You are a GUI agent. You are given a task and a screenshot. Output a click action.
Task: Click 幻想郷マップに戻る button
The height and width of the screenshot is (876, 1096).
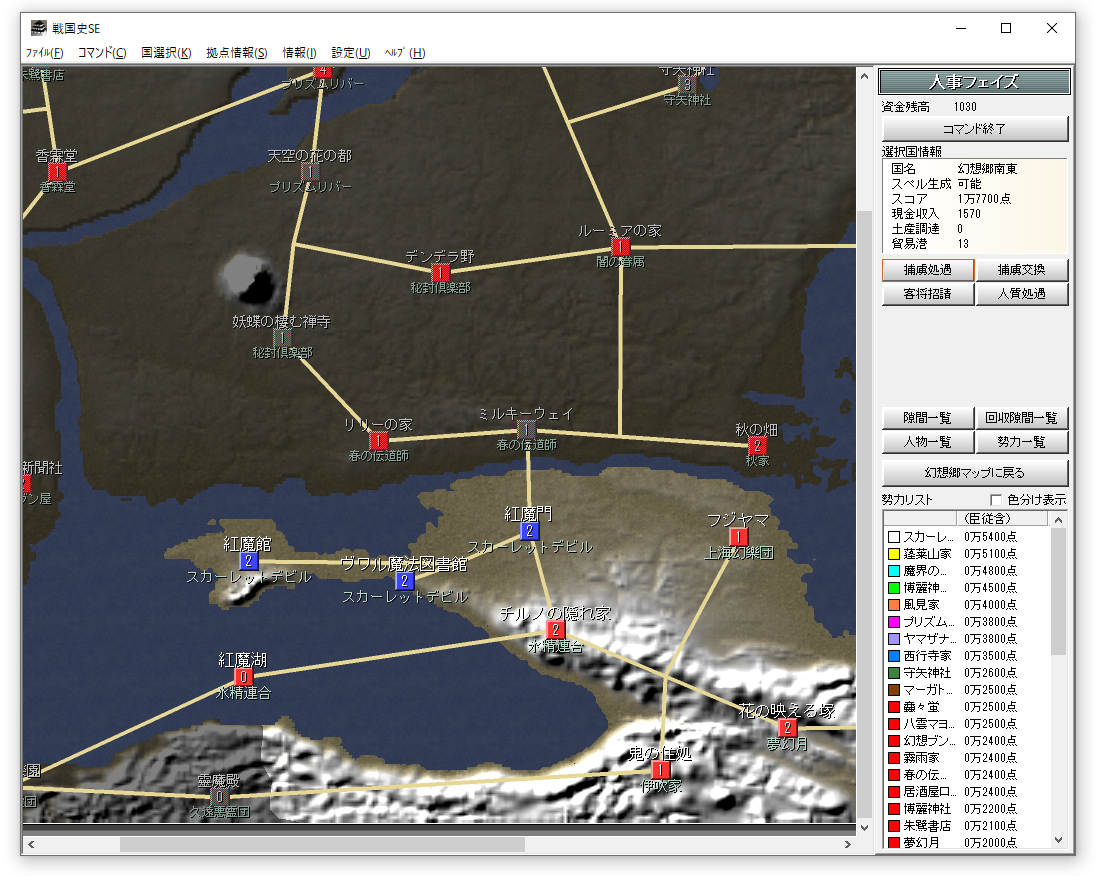975,472
